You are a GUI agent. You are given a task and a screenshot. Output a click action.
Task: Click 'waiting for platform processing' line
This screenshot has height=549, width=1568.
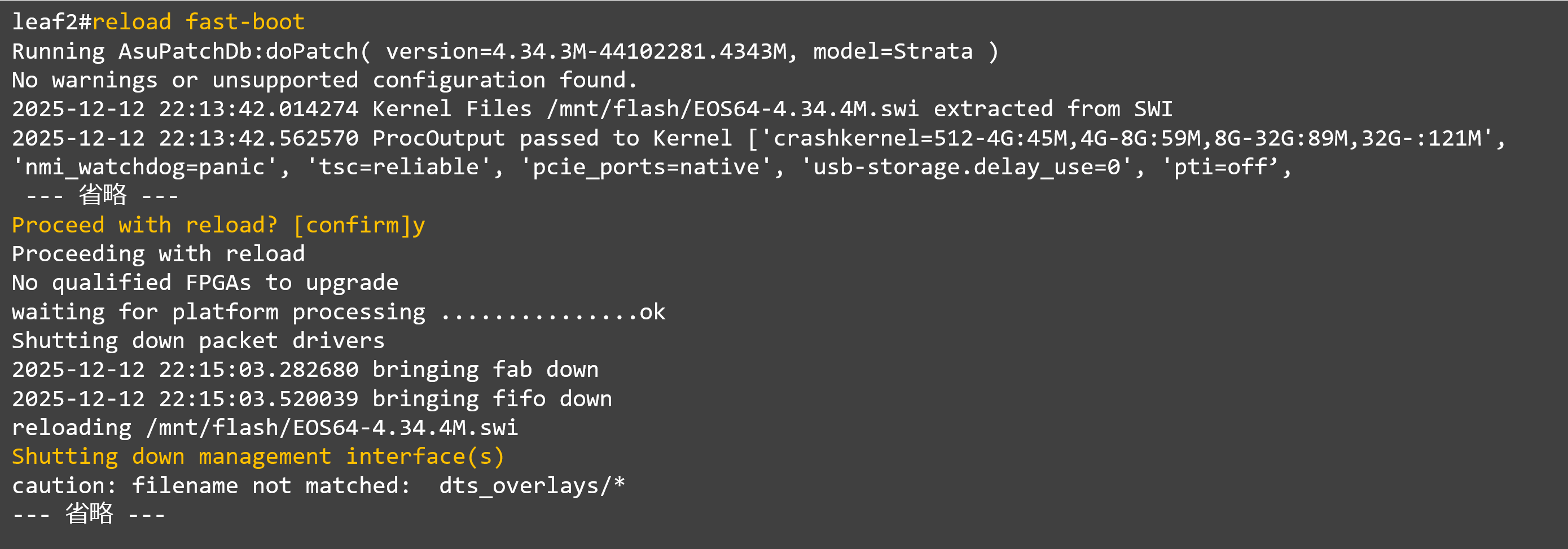click(x=339, y=312)
